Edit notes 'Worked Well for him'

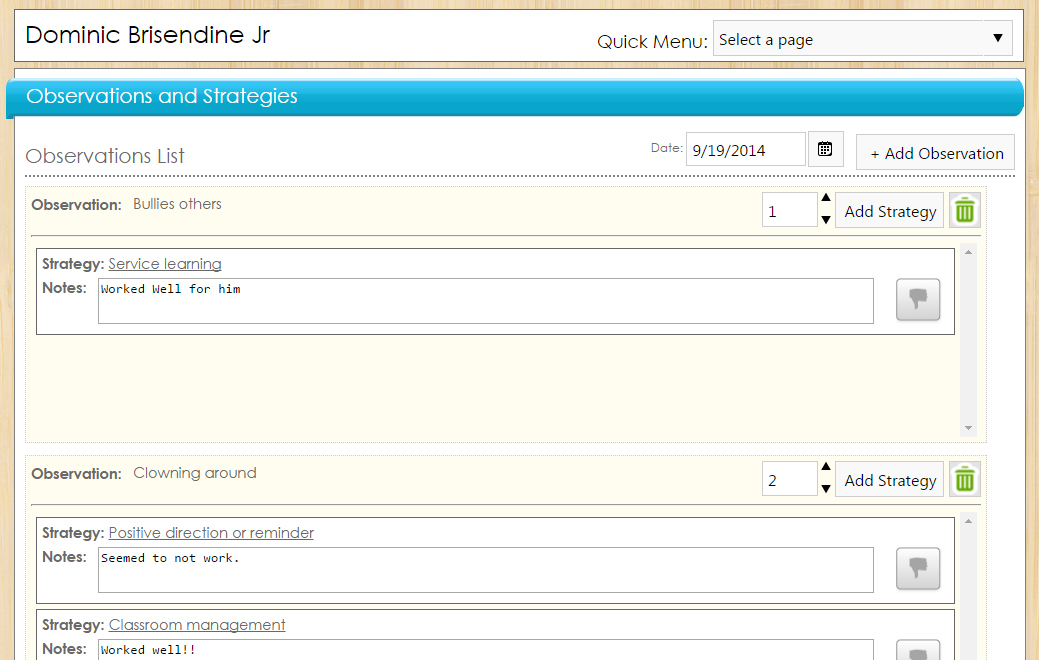486,301
